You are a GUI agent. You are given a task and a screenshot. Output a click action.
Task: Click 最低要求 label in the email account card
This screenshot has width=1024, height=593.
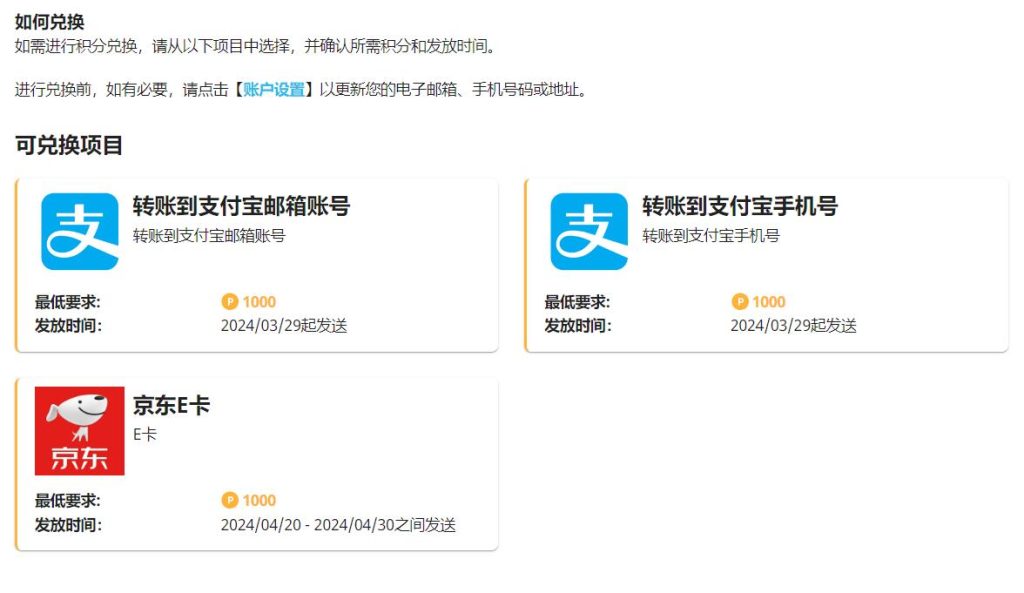coord(67,302)
